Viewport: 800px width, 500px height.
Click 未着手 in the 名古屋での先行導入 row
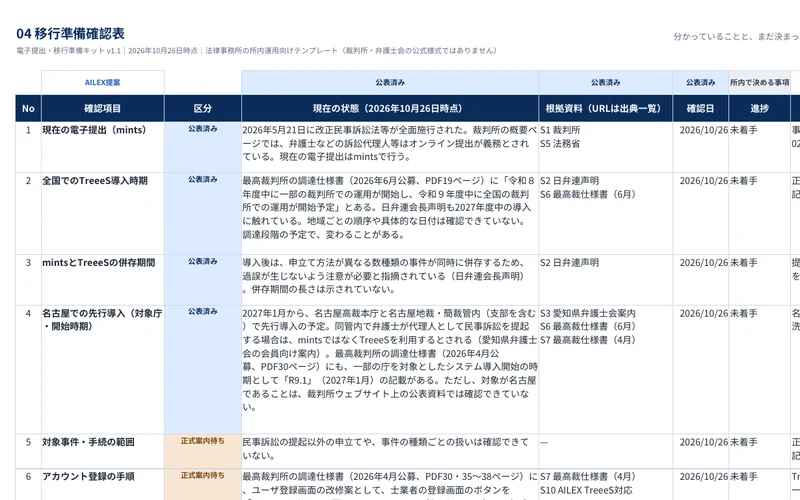(x=743, y=313)
